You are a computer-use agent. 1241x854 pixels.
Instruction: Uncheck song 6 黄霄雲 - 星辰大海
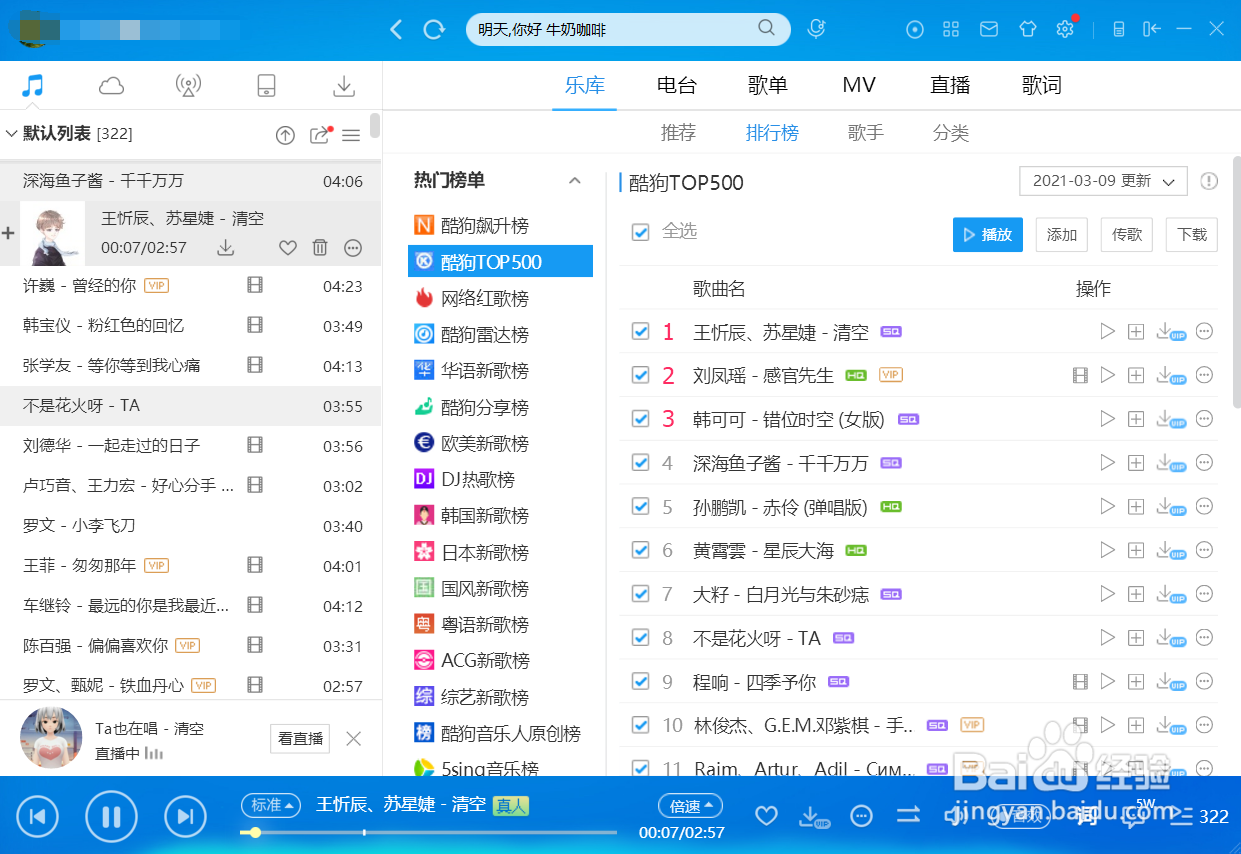641,550
